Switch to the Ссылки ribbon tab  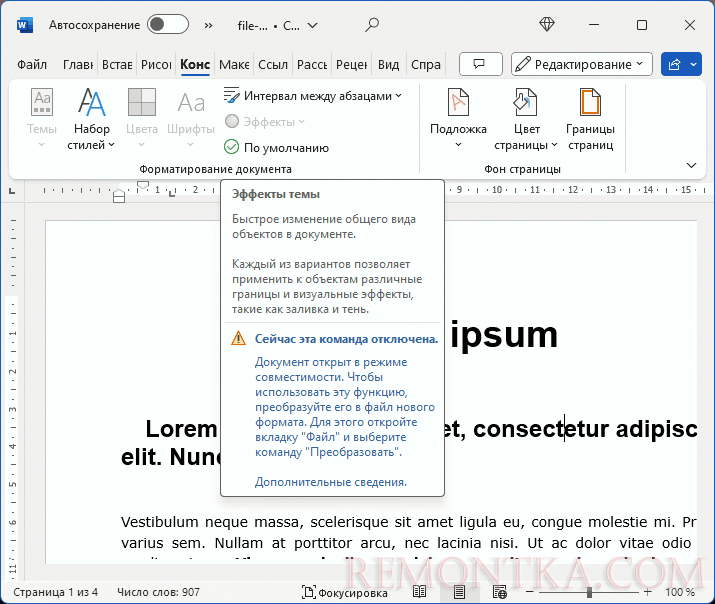pyautogui.click(x=273, y=65)
